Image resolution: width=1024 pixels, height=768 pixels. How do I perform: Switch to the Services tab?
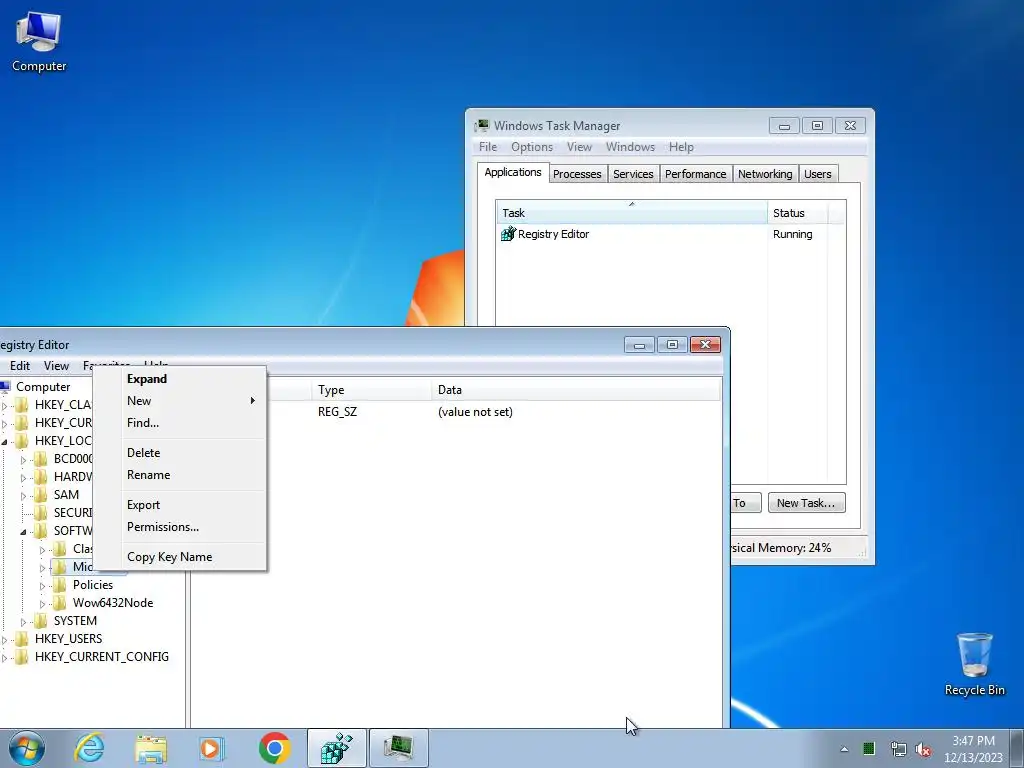[633, 174]
